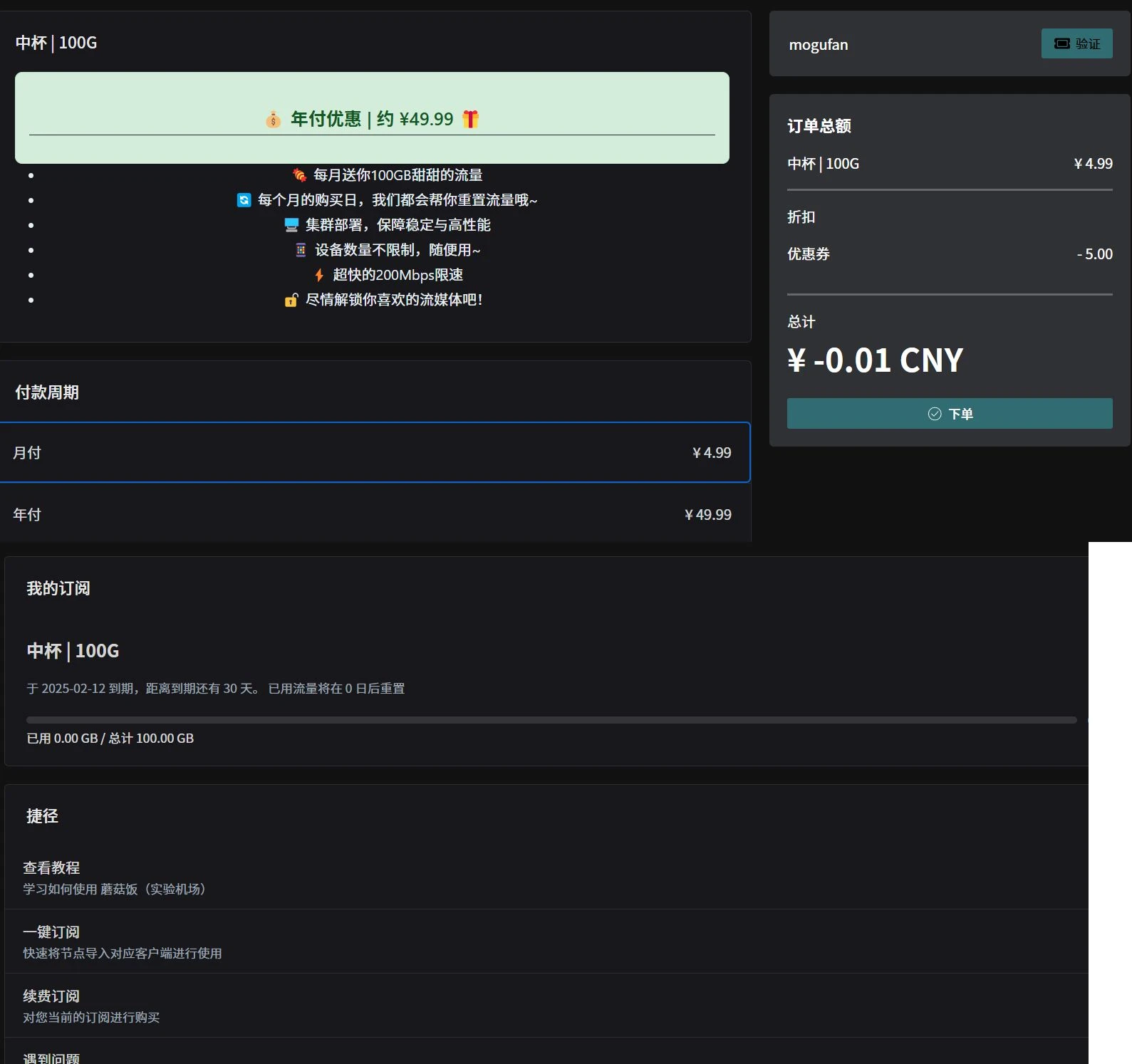The width and height of the screenshot is (1132, 1064).
Task: Click the 折扣 label in order summary
Action: point(801,217)
